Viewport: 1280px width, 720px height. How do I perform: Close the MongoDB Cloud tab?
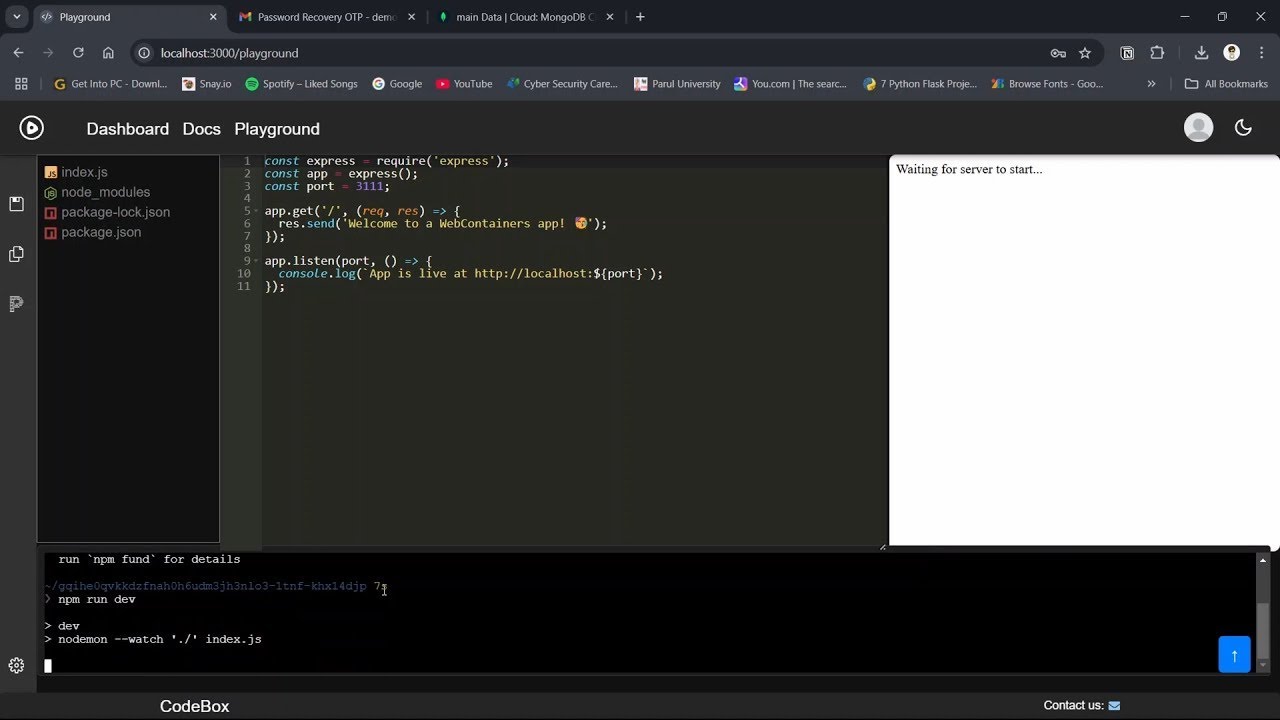click(610, 17)
